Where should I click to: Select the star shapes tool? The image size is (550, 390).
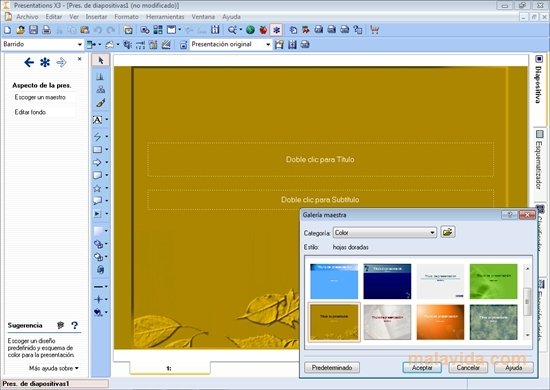pos(98,188)
